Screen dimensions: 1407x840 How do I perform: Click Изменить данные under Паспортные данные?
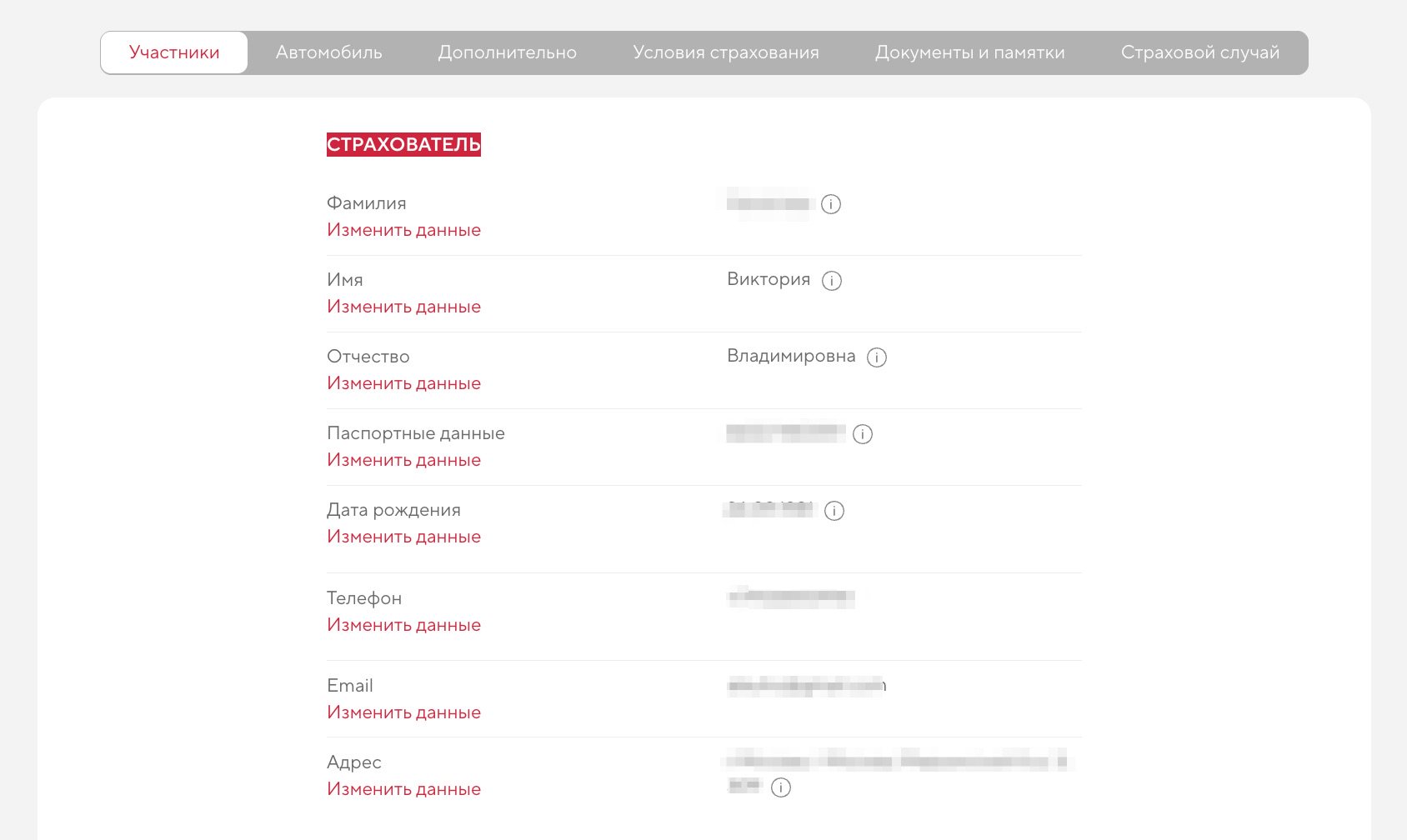tap(404, 460)
